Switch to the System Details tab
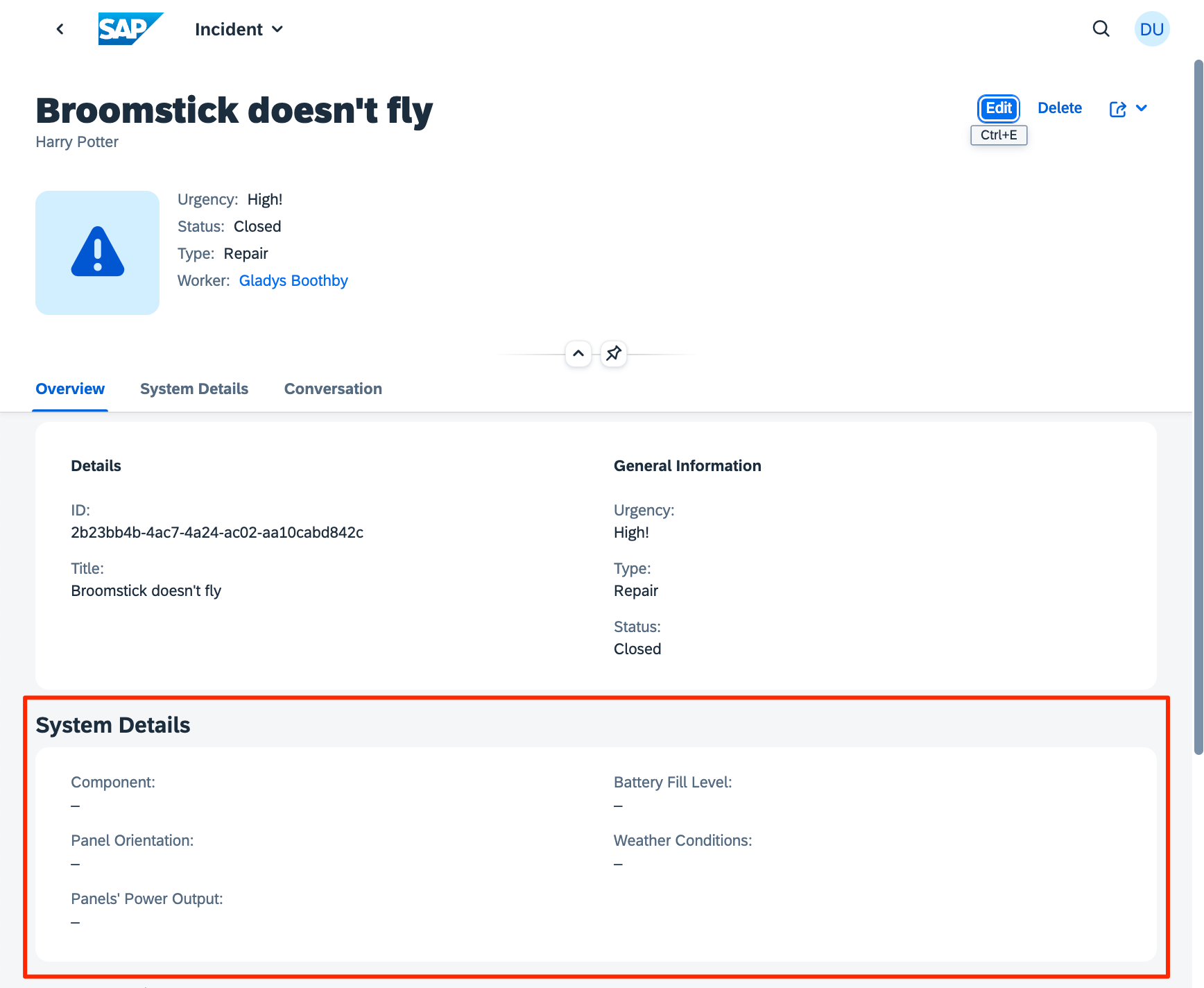 click(194, 389)
